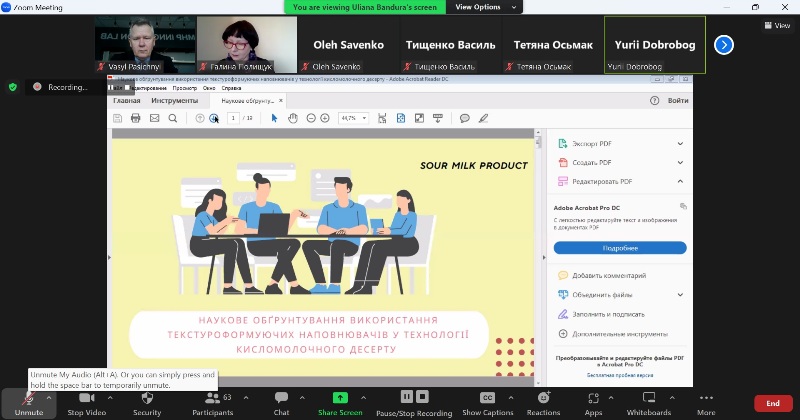Toggle Pause/Stop Recording control
The height and width of the screenshot is (420, 800).
413,401
